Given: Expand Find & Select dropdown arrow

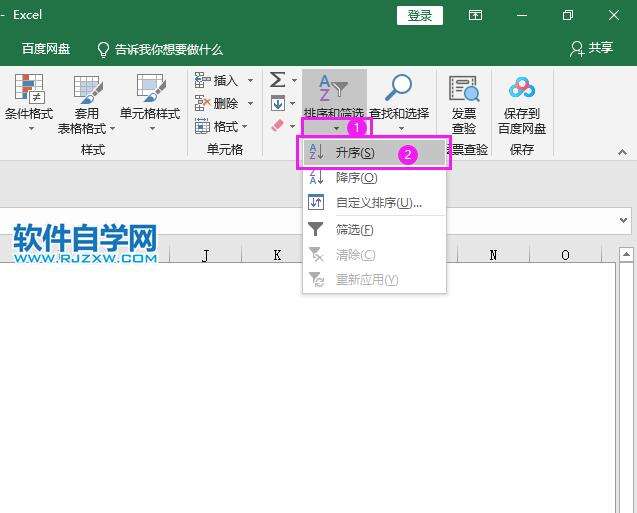Looking at the screenshot, I should tap(401, 129).
